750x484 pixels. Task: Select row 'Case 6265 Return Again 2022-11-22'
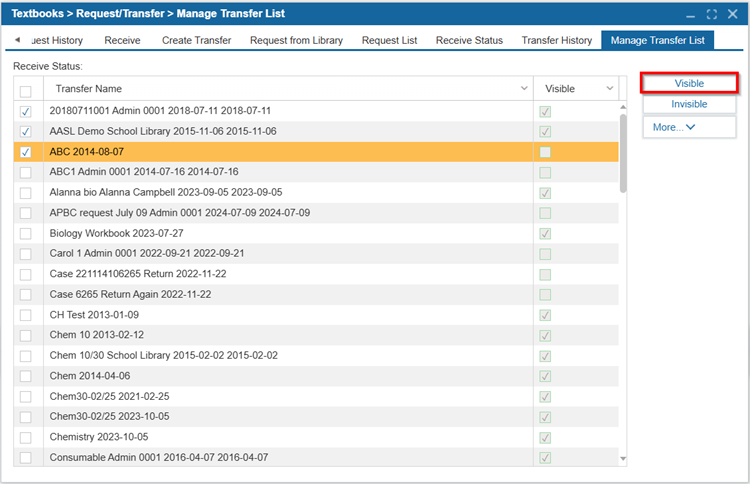316,295
